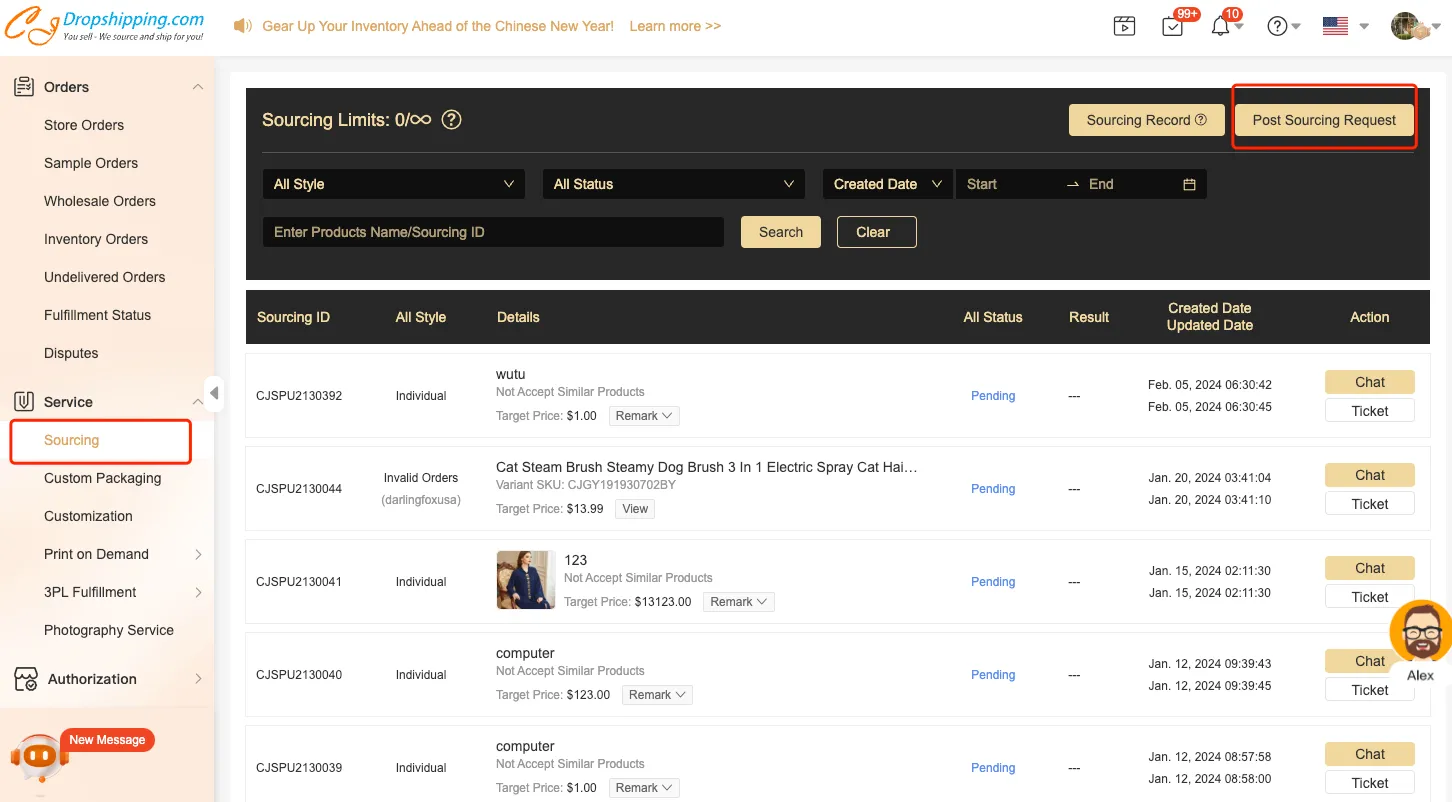Open the Created Date dropdown
This screenshot has width=1452, height=802.
pyautogui.click(x=887, y=184)
